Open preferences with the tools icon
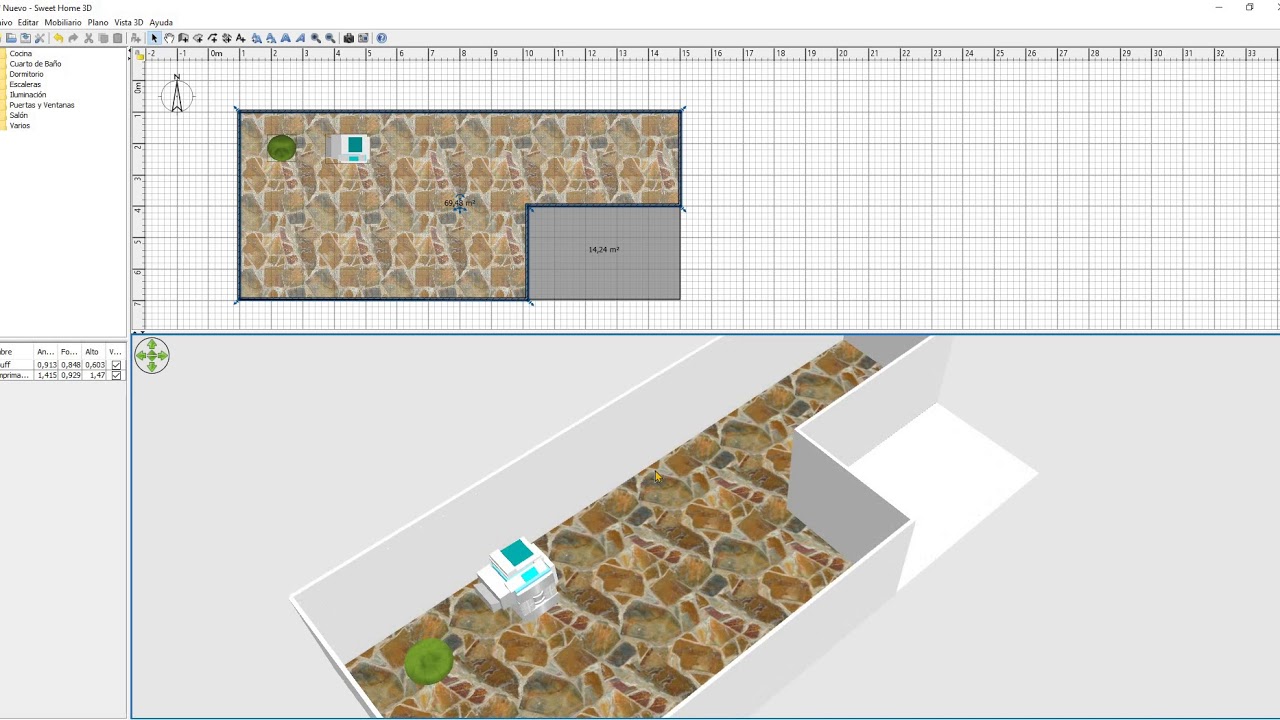 click(x=40, y=38)
